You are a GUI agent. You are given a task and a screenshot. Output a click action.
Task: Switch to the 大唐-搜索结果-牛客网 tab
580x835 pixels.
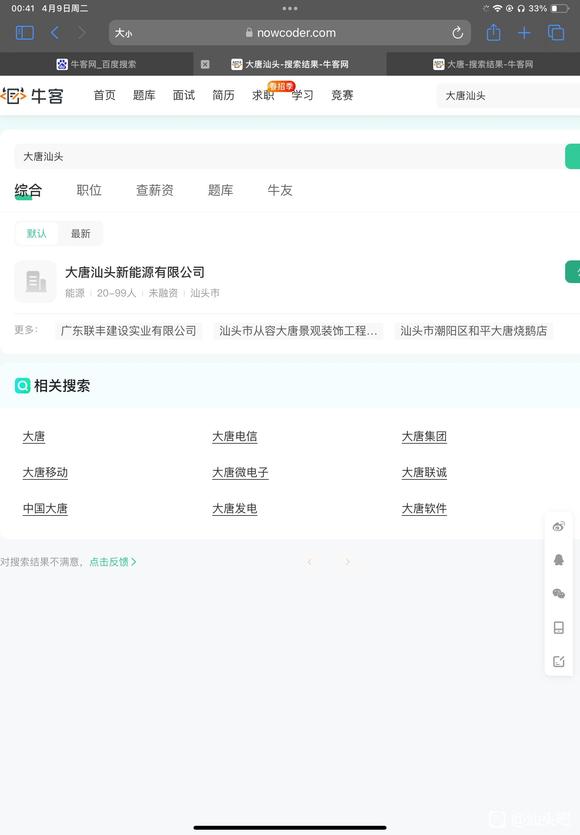pos(483,64)
